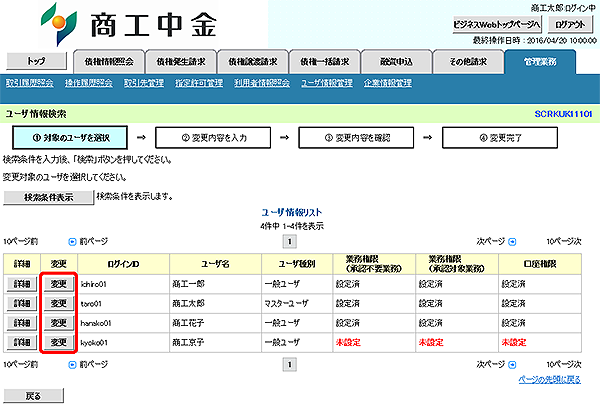Click the マスターユーザ user type cell
600x419 pixels.
coord(297,304)
